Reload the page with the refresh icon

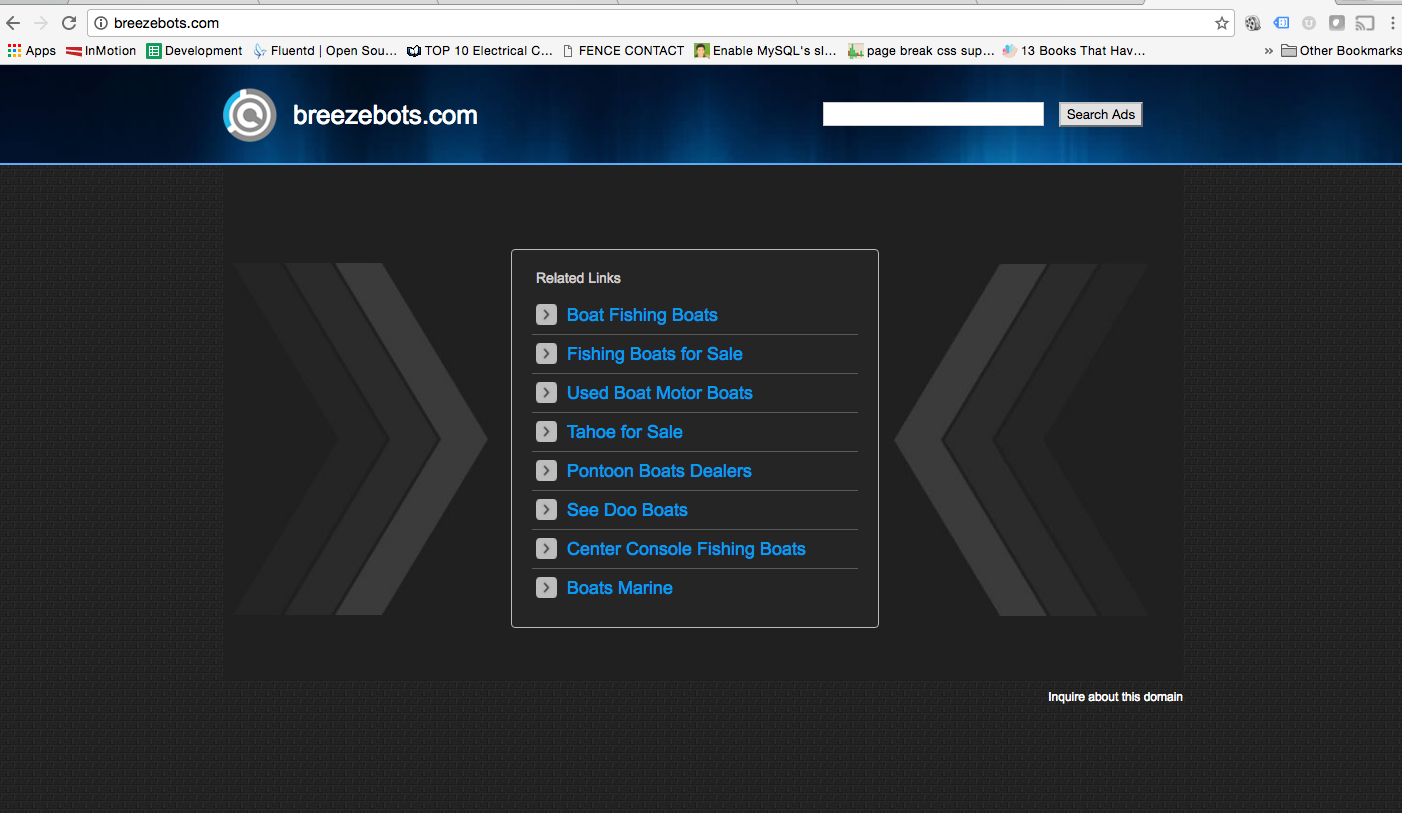pyautogui.click(x=69, y=23)
